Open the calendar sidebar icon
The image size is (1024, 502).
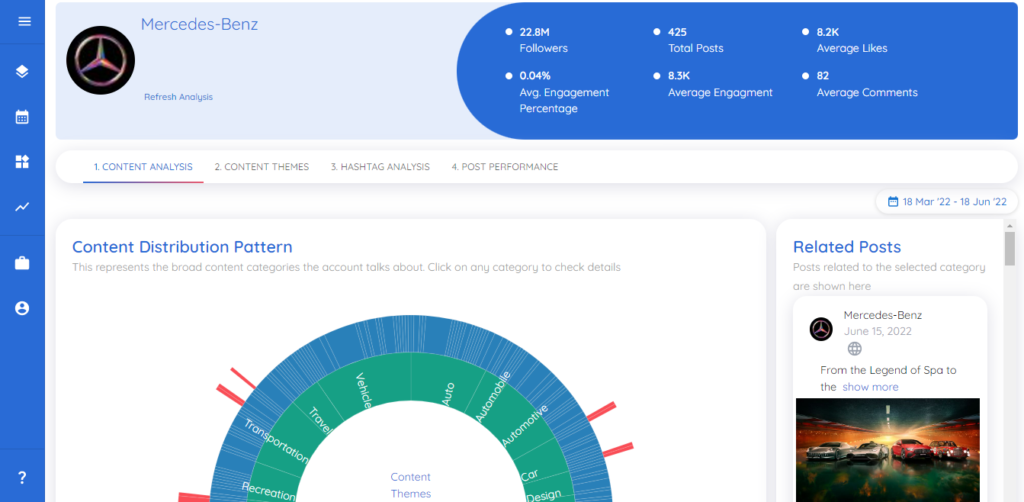22,118
